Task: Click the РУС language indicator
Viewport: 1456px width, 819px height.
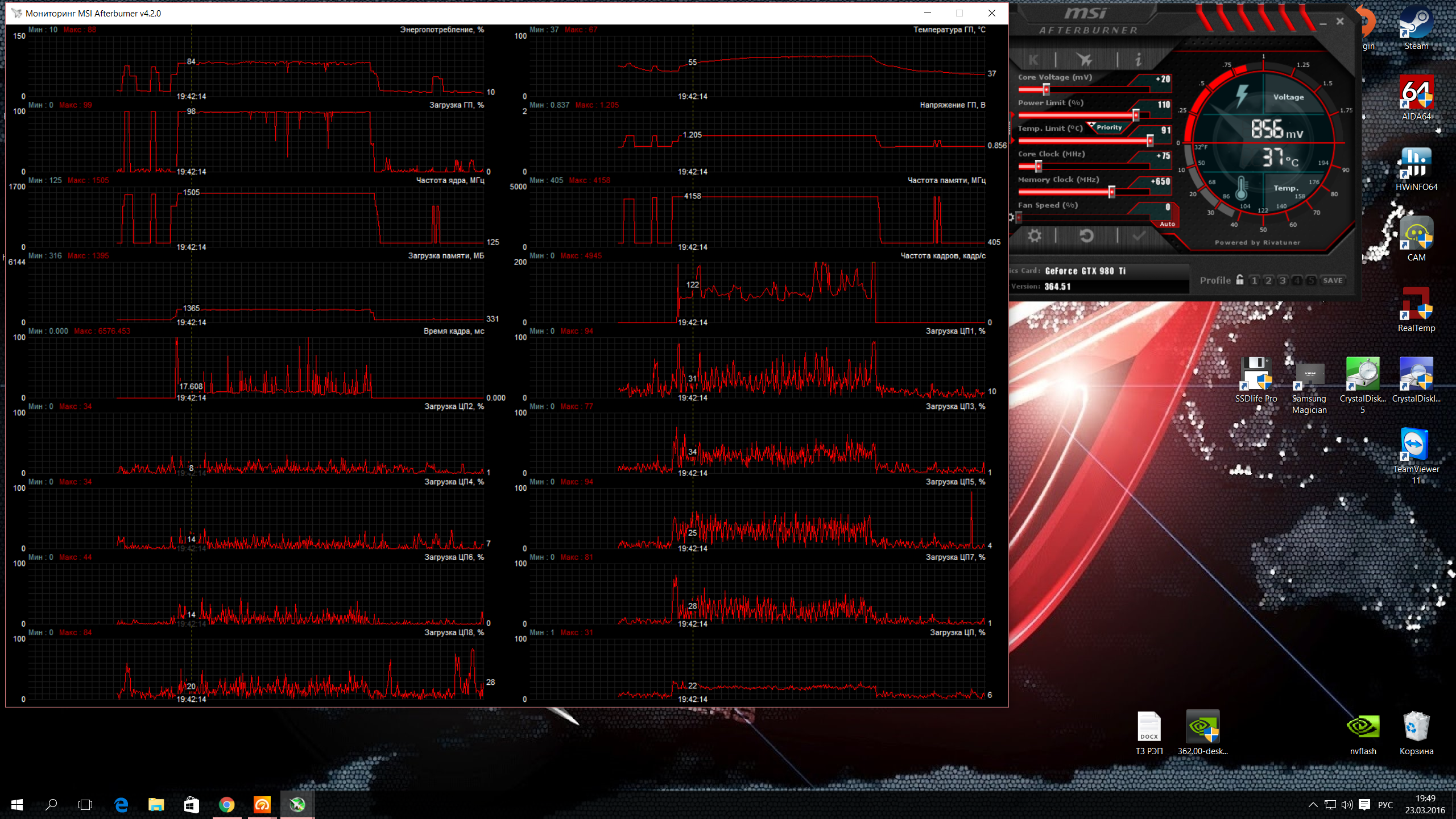Action: pyautogui.click(x=1385, y=805)
